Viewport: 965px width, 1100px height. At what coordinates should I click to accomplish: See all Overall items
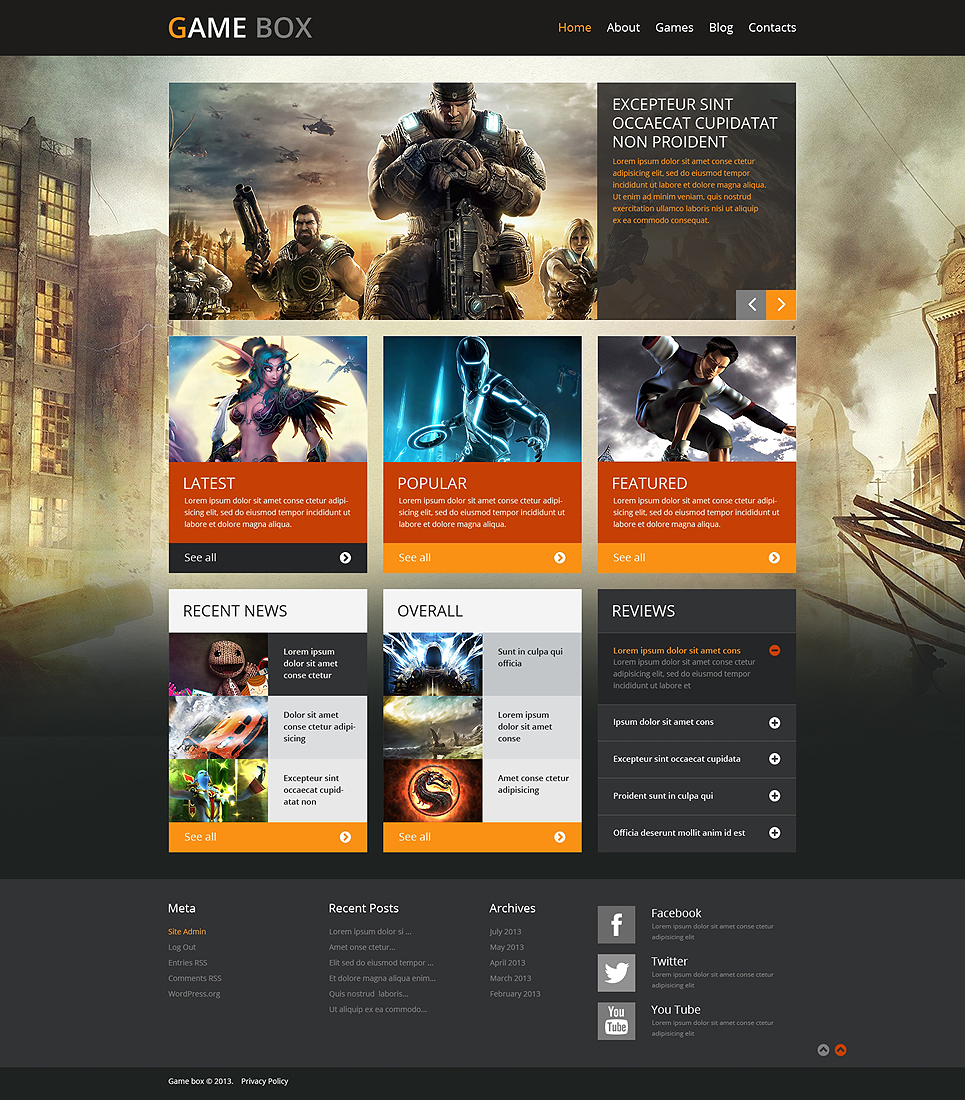(x=482, y=837)
